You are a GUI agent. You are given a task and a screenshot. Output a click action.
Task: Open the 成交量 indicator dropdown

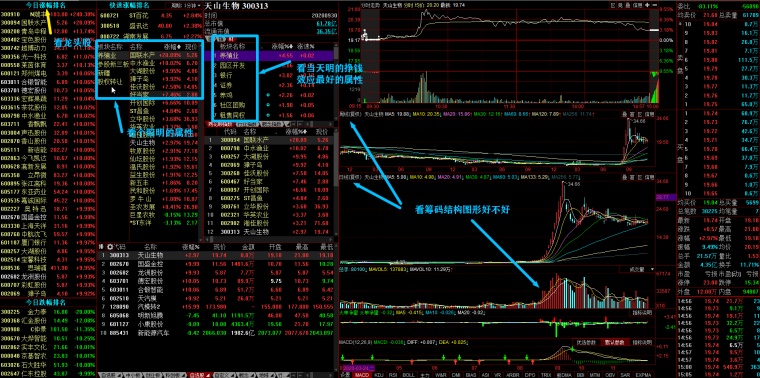pyautogui.click(x=637, y=269)
